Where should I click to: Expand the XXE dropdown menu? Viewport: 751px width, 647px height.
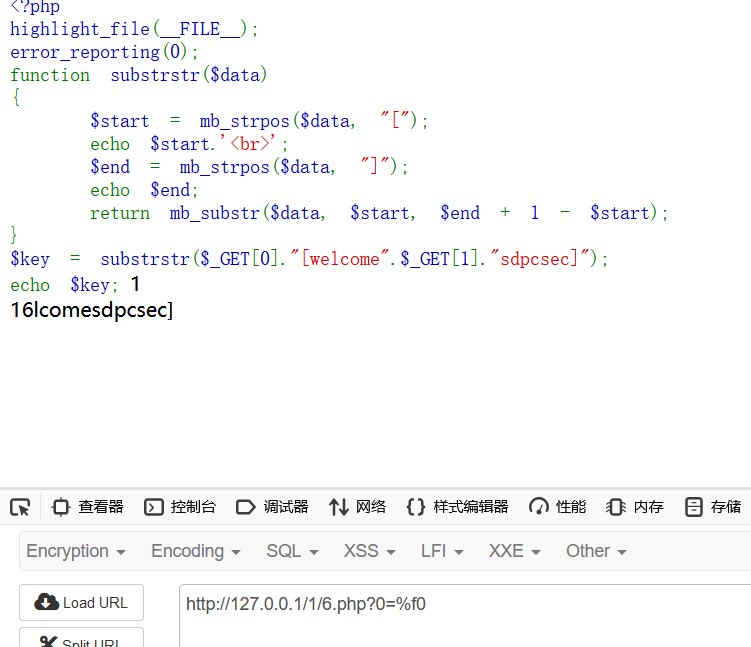point(514,551)
